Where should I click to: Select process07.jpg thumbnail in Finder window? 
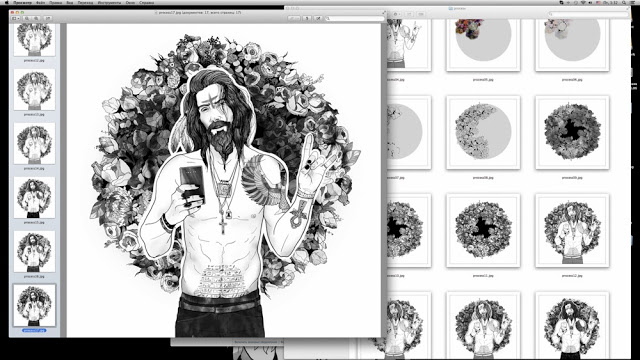pos(409,133)
